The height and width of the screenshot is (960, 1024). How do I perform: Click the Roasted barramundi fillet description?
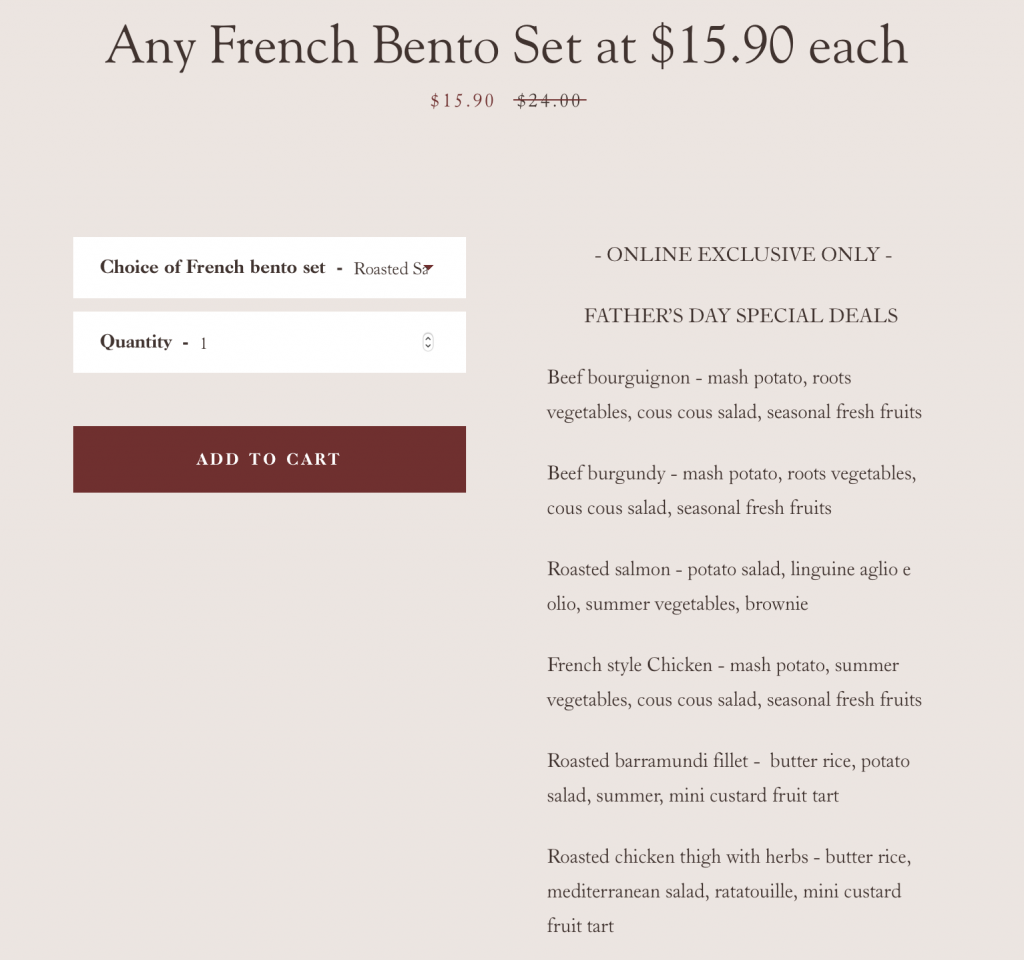click(x=728, y=778)
